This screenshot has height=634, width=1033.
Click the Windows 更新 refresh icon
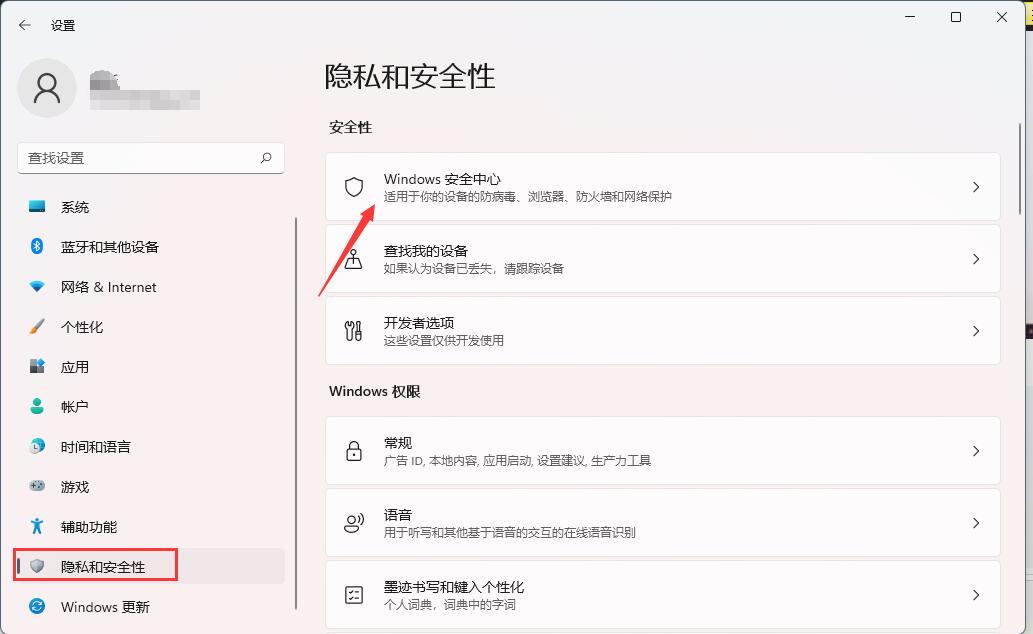point(37,606)
